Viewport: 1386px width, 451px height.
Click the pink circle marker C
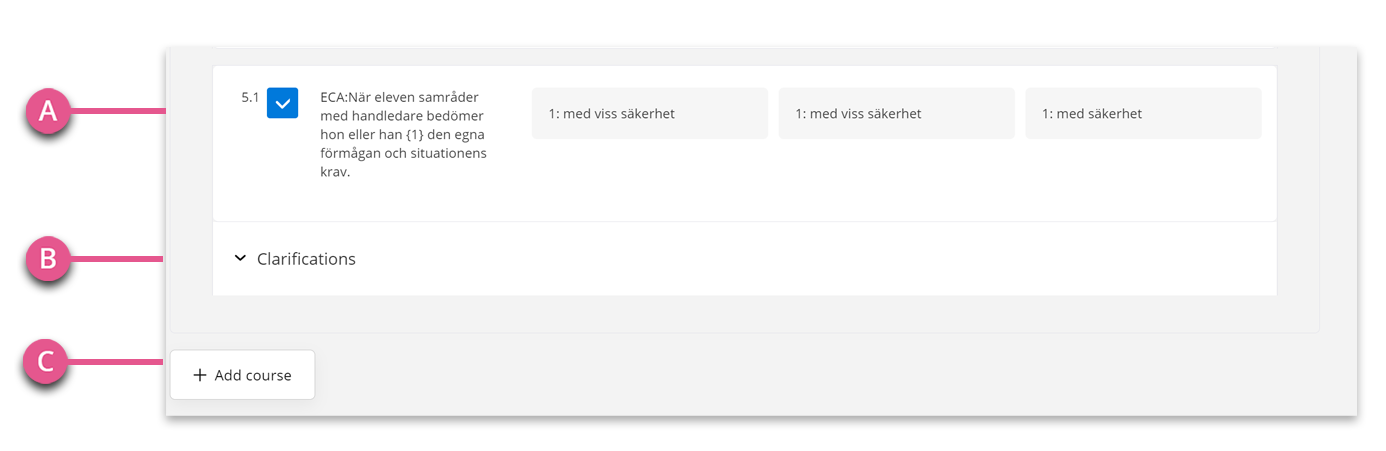[46, 361]
